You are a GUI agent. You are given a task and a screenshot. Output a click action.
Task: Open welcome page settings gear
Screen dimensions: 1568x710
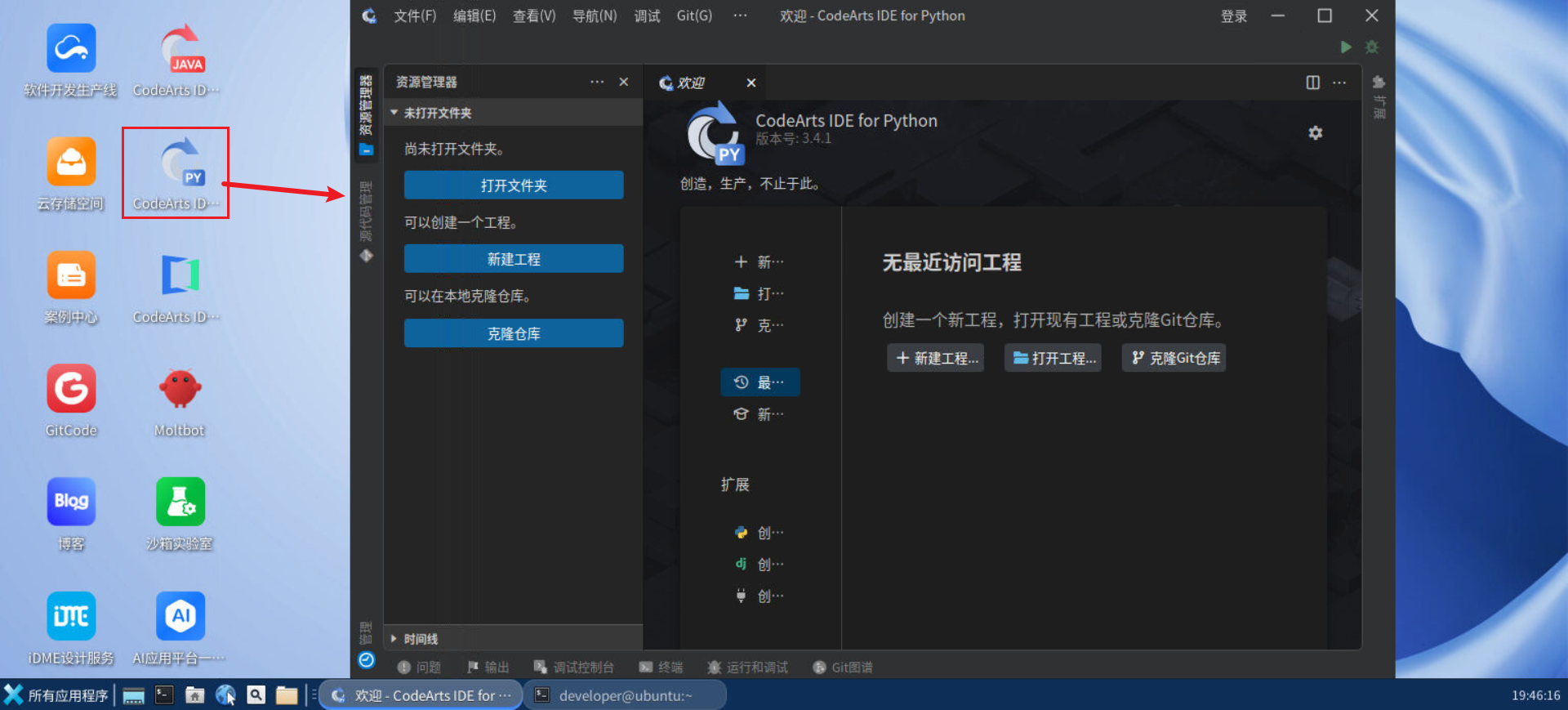pyautogui.click(x=1315, y=132)
